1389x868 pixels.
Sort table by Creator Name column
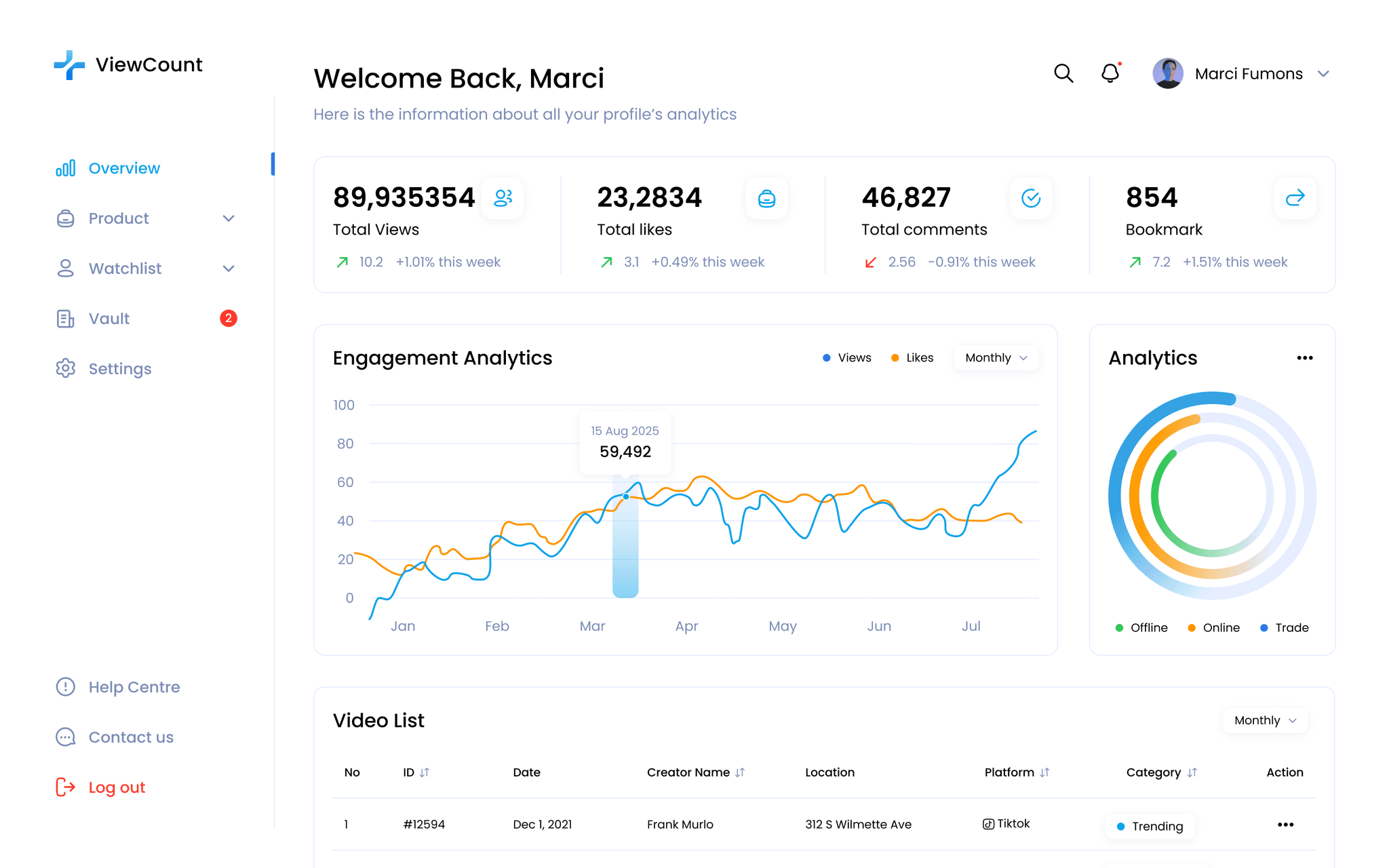click(x=739, y=772)
